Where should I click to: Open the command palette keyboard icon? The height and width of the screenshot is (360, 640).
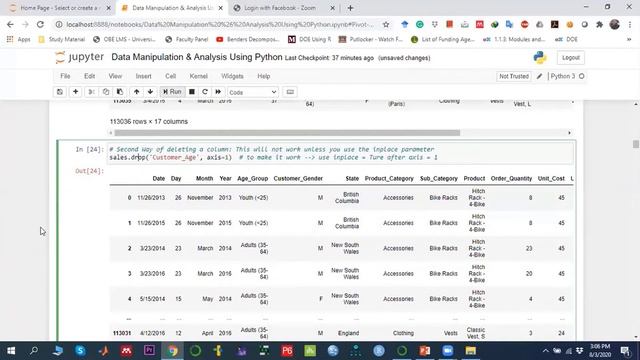point(290,92)
